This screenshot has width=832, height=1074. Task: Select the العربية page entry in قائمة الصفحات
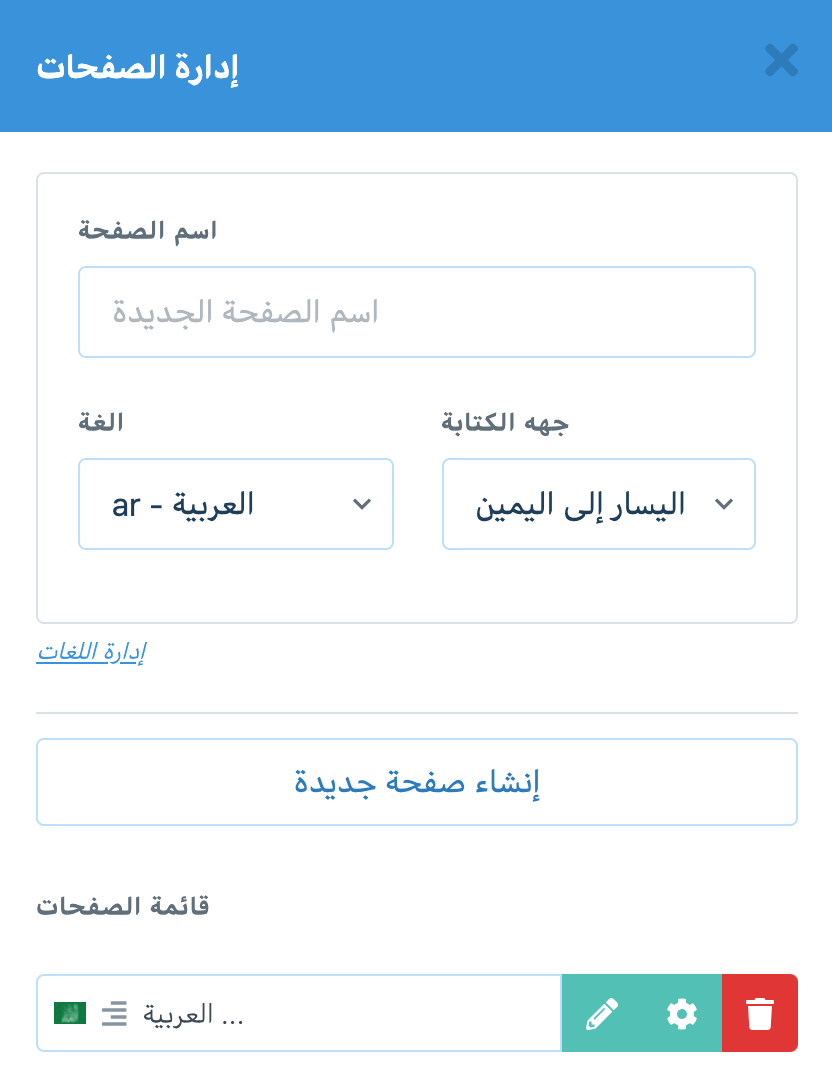(300, 1013)
